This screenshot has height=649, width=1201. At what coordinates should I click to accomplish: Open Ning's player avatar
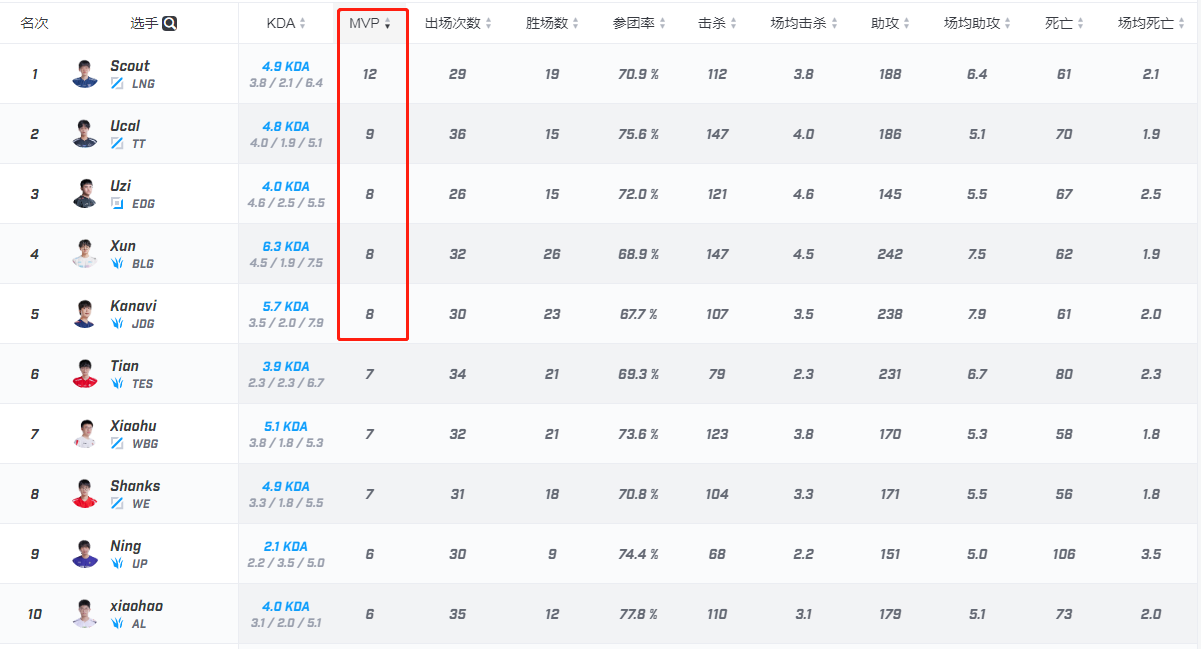84,554
